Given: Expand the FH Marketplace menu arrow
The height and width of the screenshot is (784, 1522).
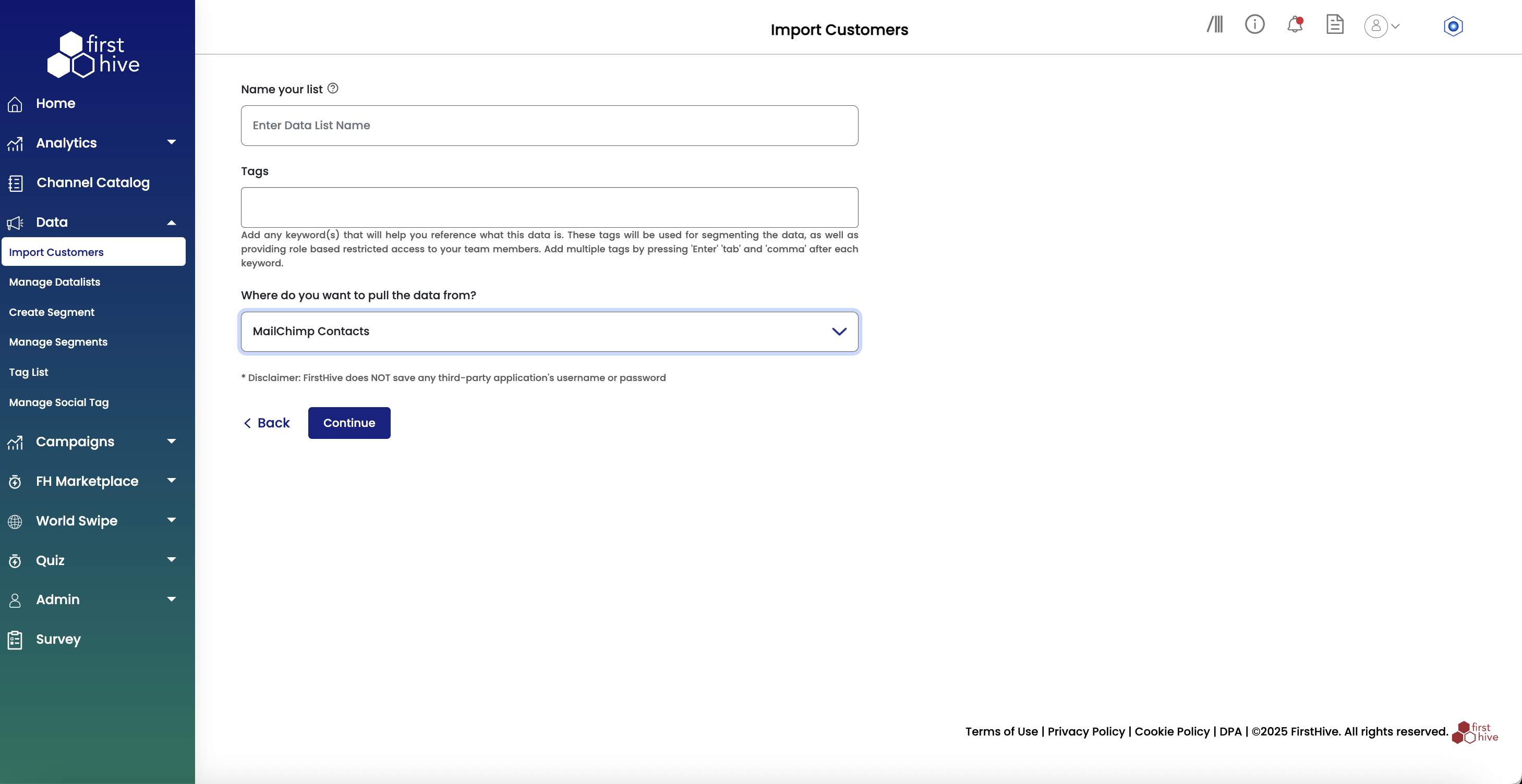Looking at the screenshot, I should tap(172, 481).
